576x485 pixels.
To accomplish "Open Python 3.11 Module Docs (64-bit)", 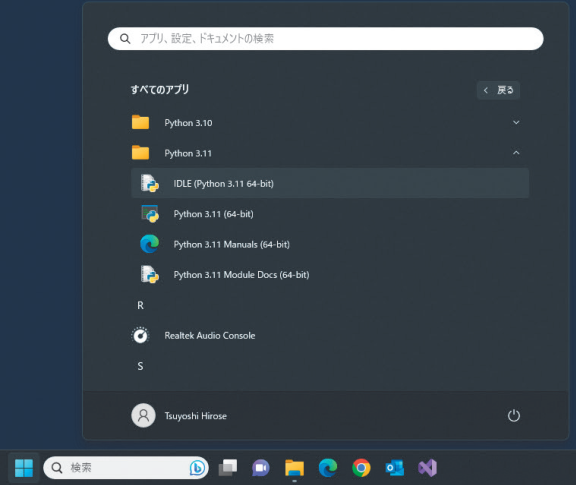I will (330, 275).
